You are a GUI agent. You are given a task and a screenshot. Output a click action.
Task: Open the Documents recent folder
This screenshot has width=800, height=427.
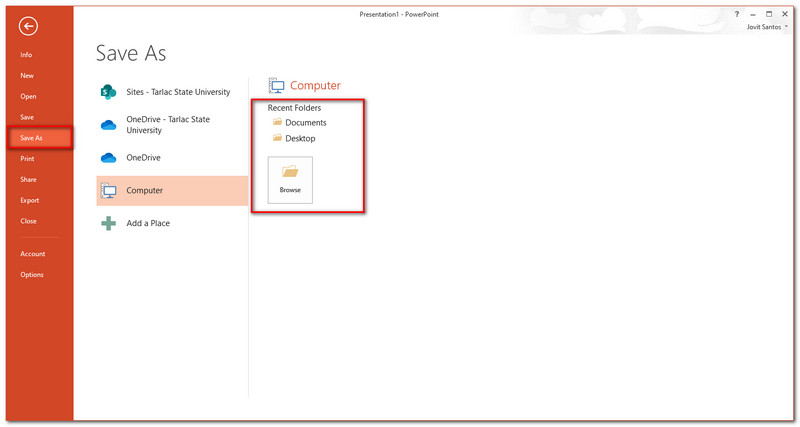click(x=306, y=122)
